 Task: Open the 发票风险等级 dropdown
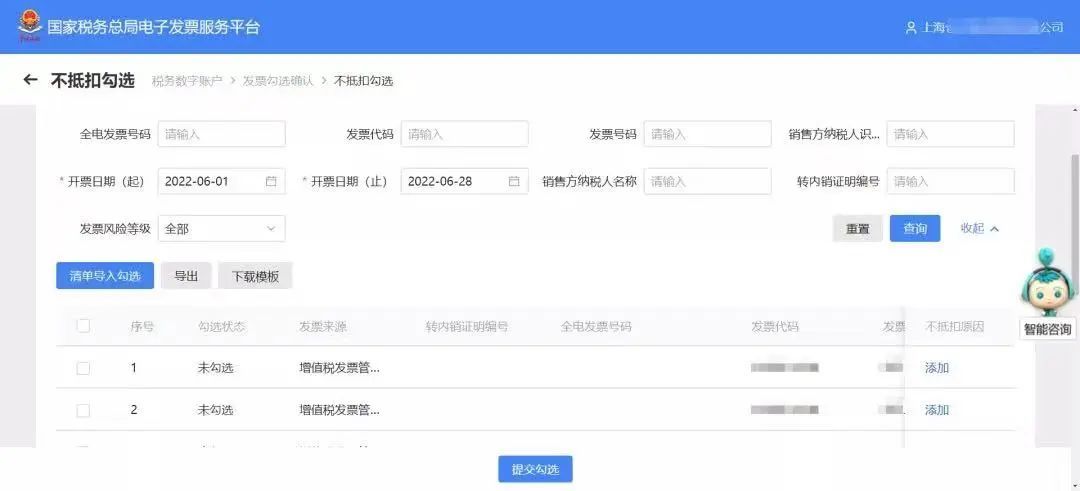[221, 229]
